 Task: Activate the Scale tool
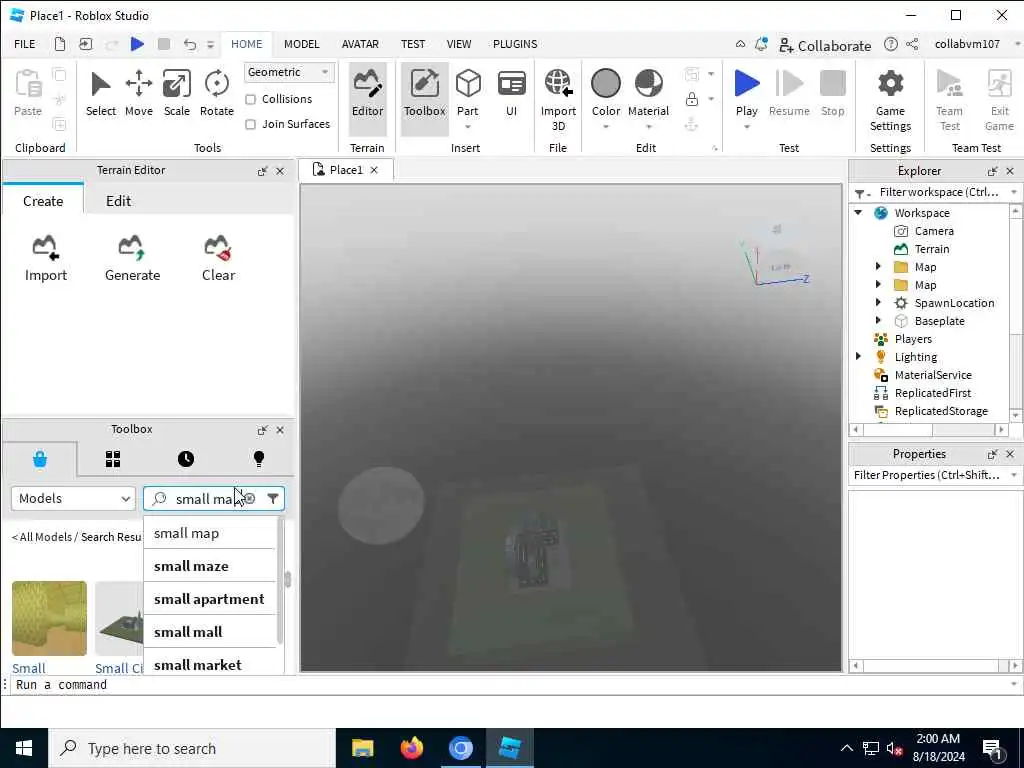pyautogui.click(x=176, y=94)
